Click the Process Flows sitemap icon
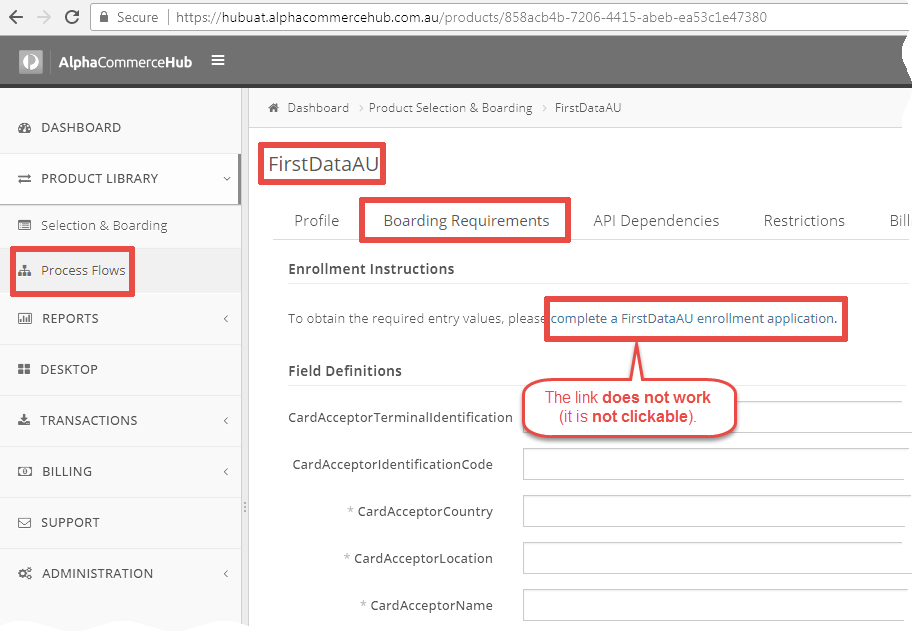The width and height of the screenshot is (913, 632). point(24,271)
